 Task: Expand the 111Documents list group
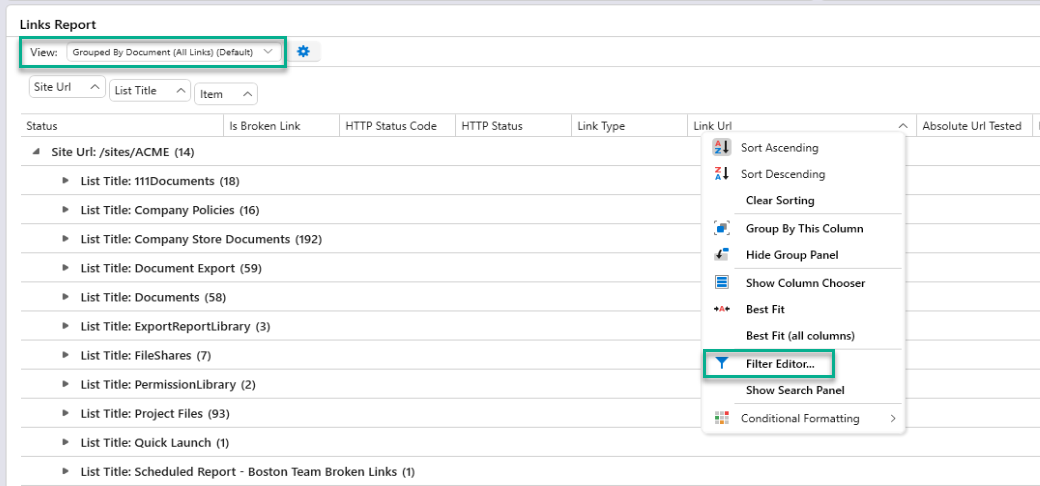(66, 180)
